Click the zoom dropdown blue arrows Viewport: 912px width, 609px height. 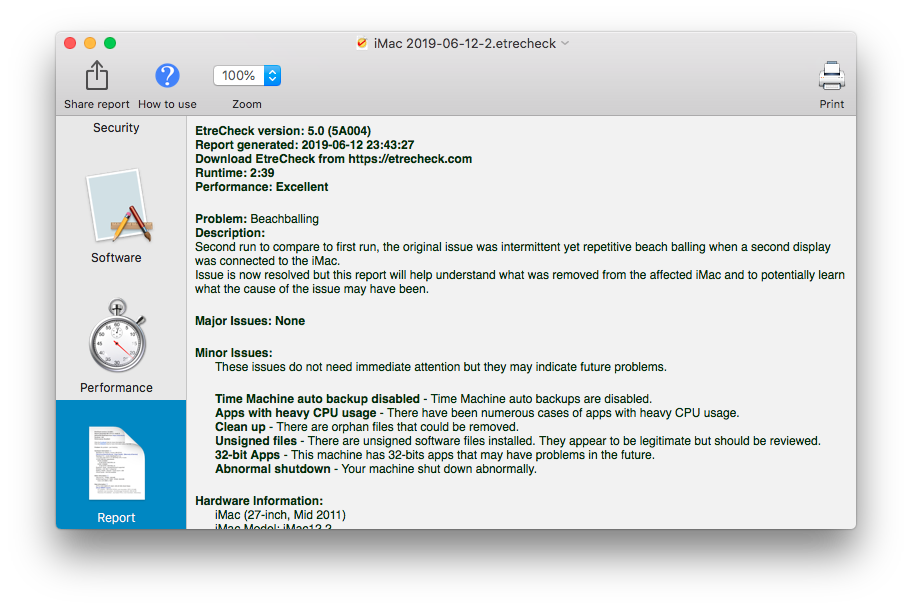[x=272, y=76]
